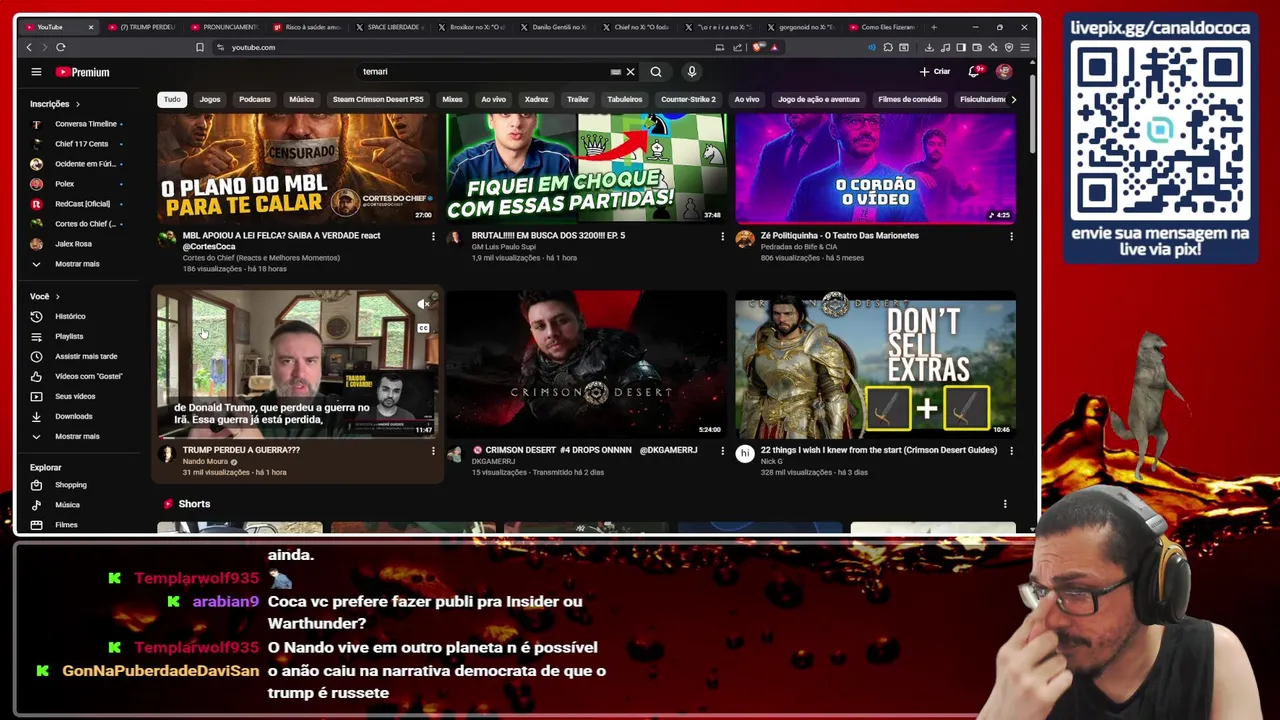1280x720 pixels.
Task: Go back with the browser back arrow
Action: (29, 47)
